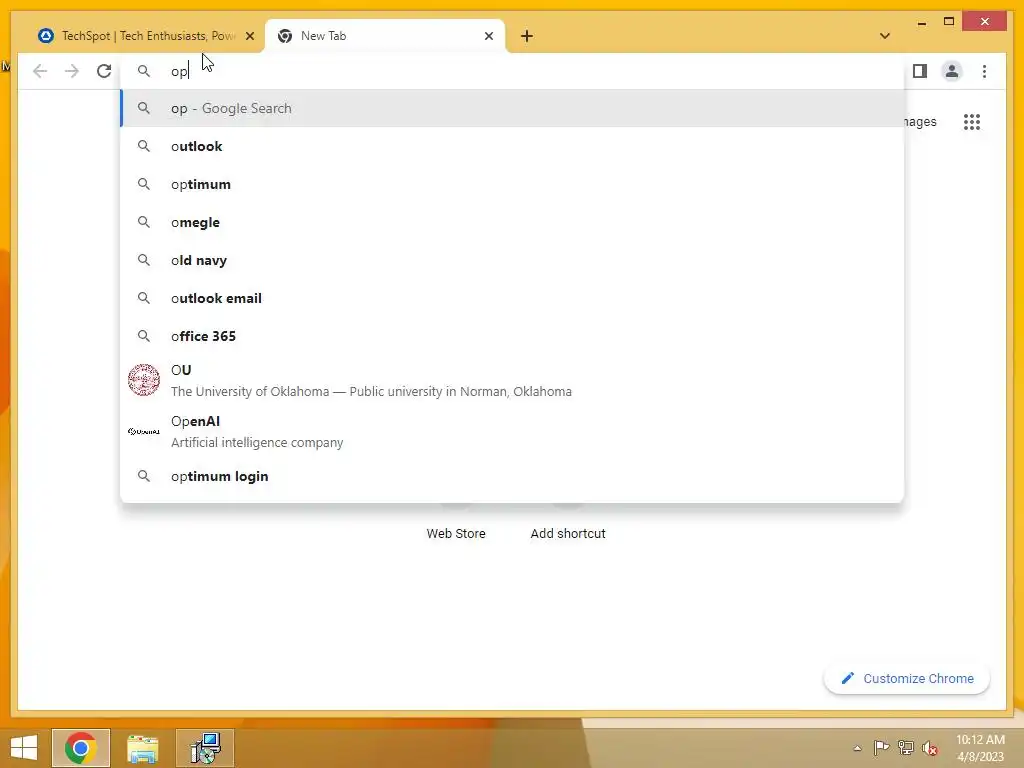Click the University of Oklahoma seal thumbnail
The width and height of the screenshot is (1024, 768).
click(144, 380)
